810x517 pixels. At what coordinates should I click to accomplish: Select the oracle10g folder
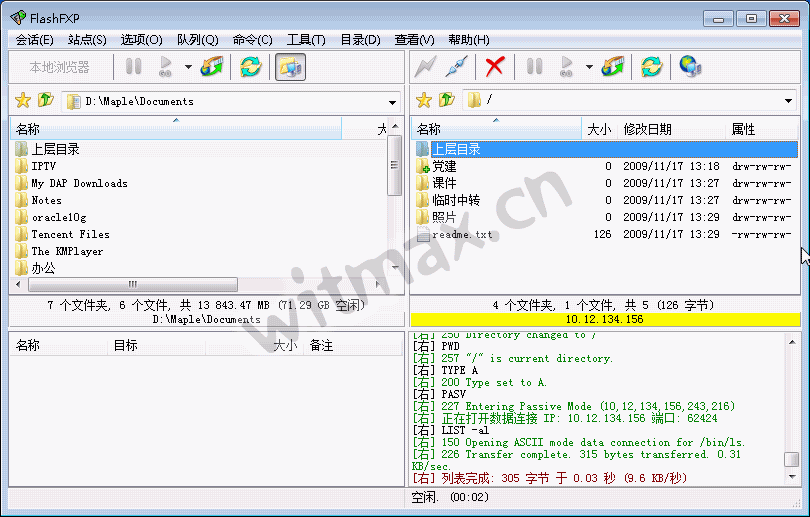pos(51,217)
